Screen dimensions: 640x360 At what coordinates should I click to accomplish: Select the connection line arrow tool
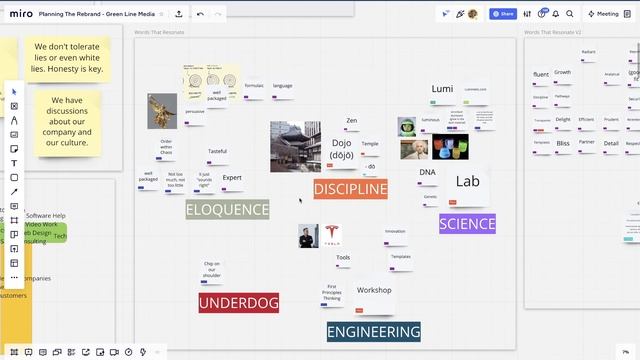14,192
